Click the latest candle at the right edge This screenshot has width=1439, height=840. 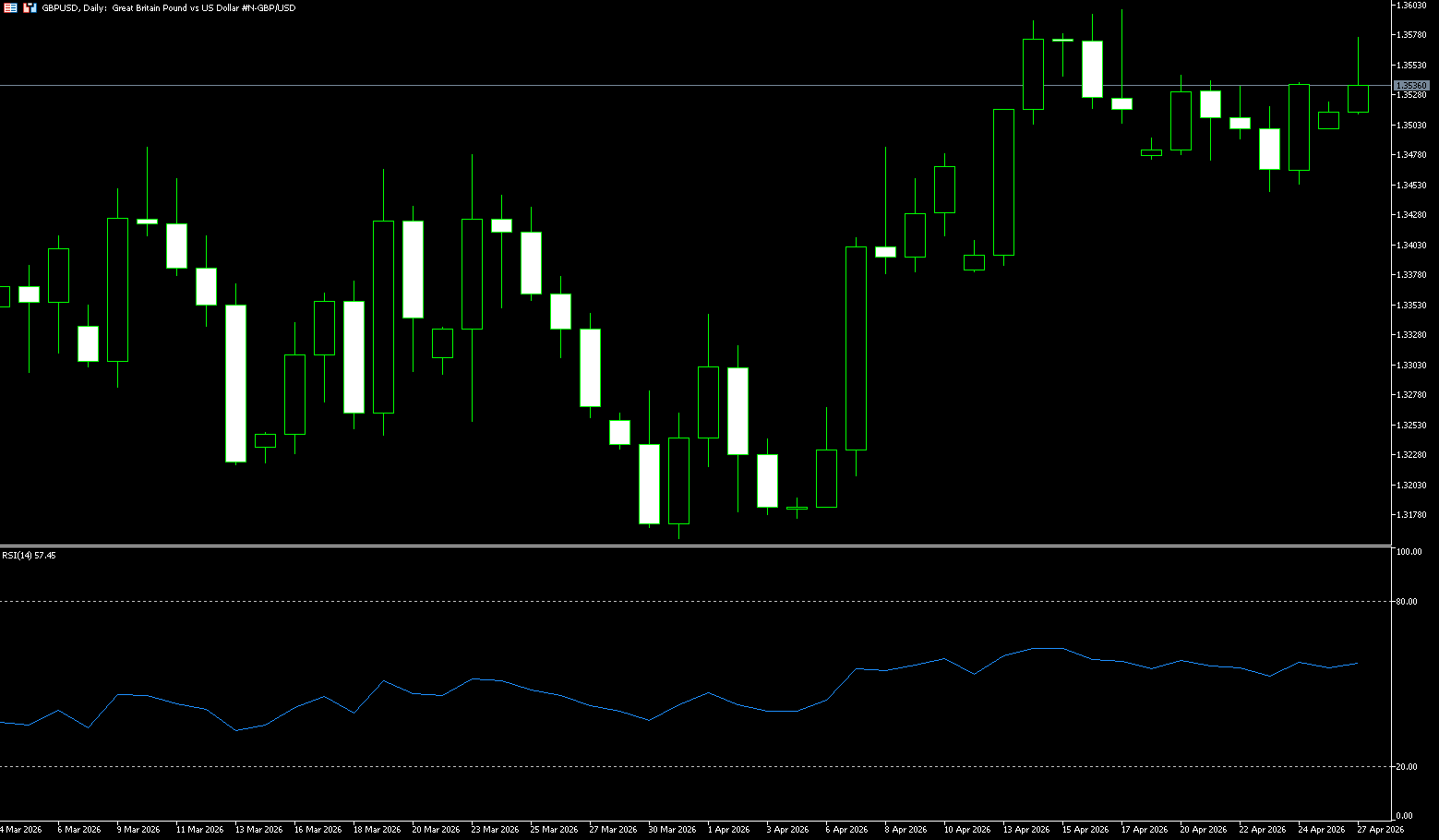(x=1358, y=99)
